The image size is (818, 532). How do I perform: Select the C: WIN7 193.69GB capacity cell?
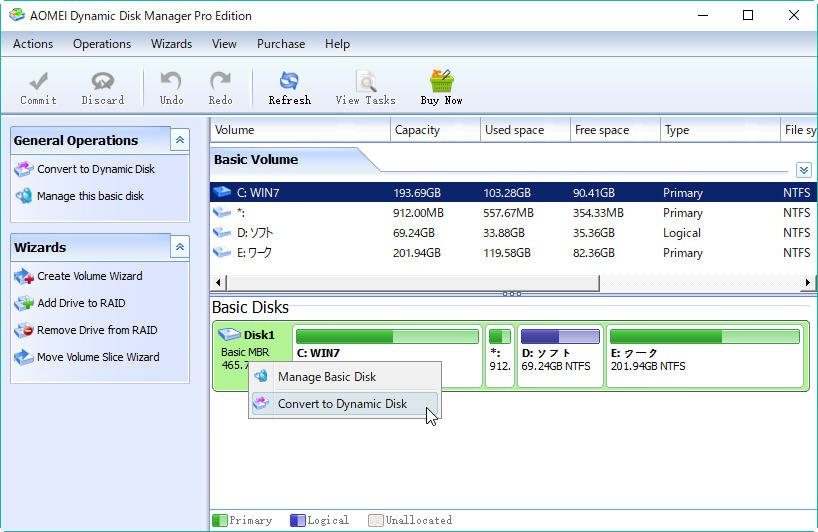[x=417, y=192]
